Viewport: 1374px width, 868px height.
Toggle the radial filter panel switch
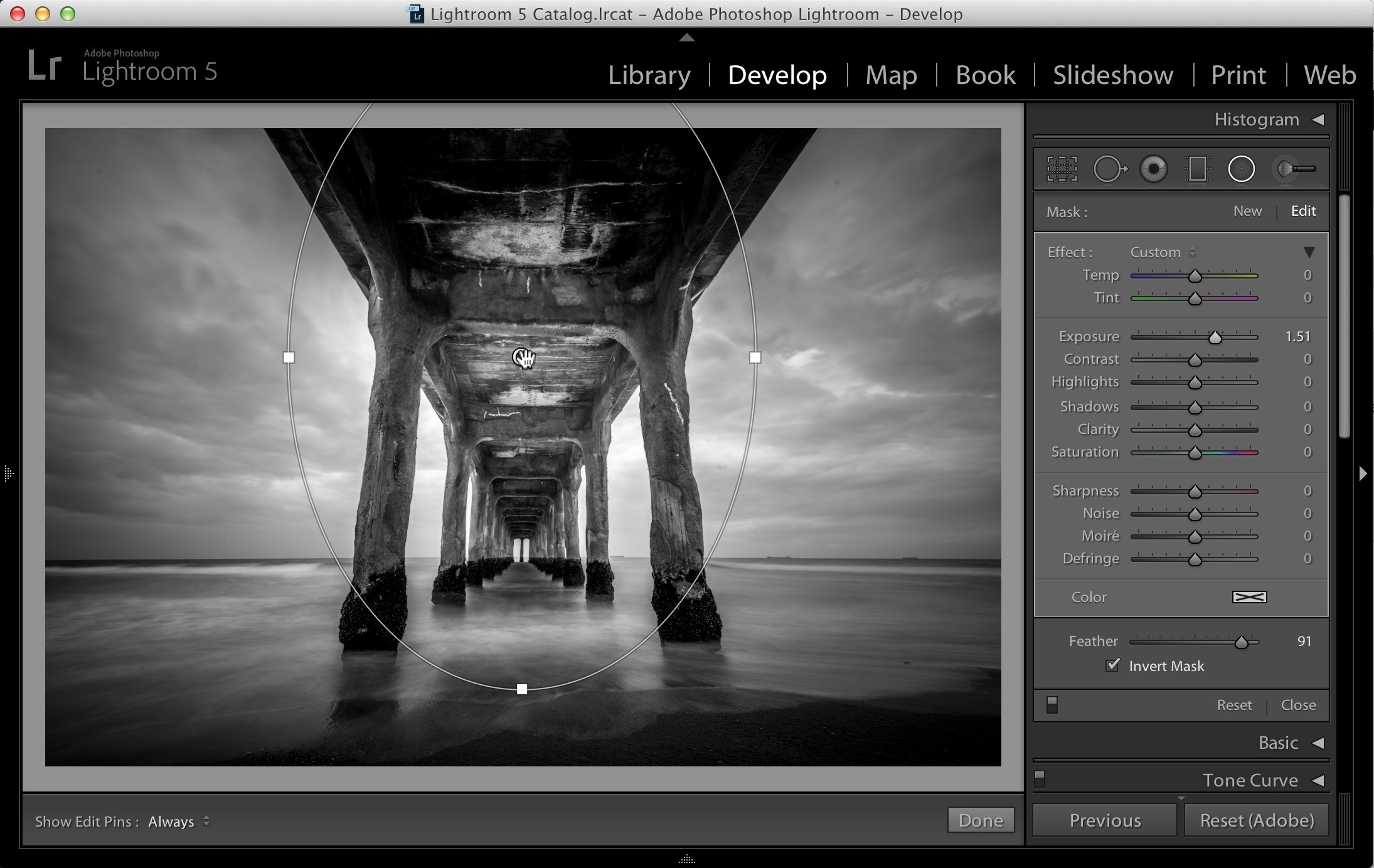pyautogui.click(x=1052, y=705)
